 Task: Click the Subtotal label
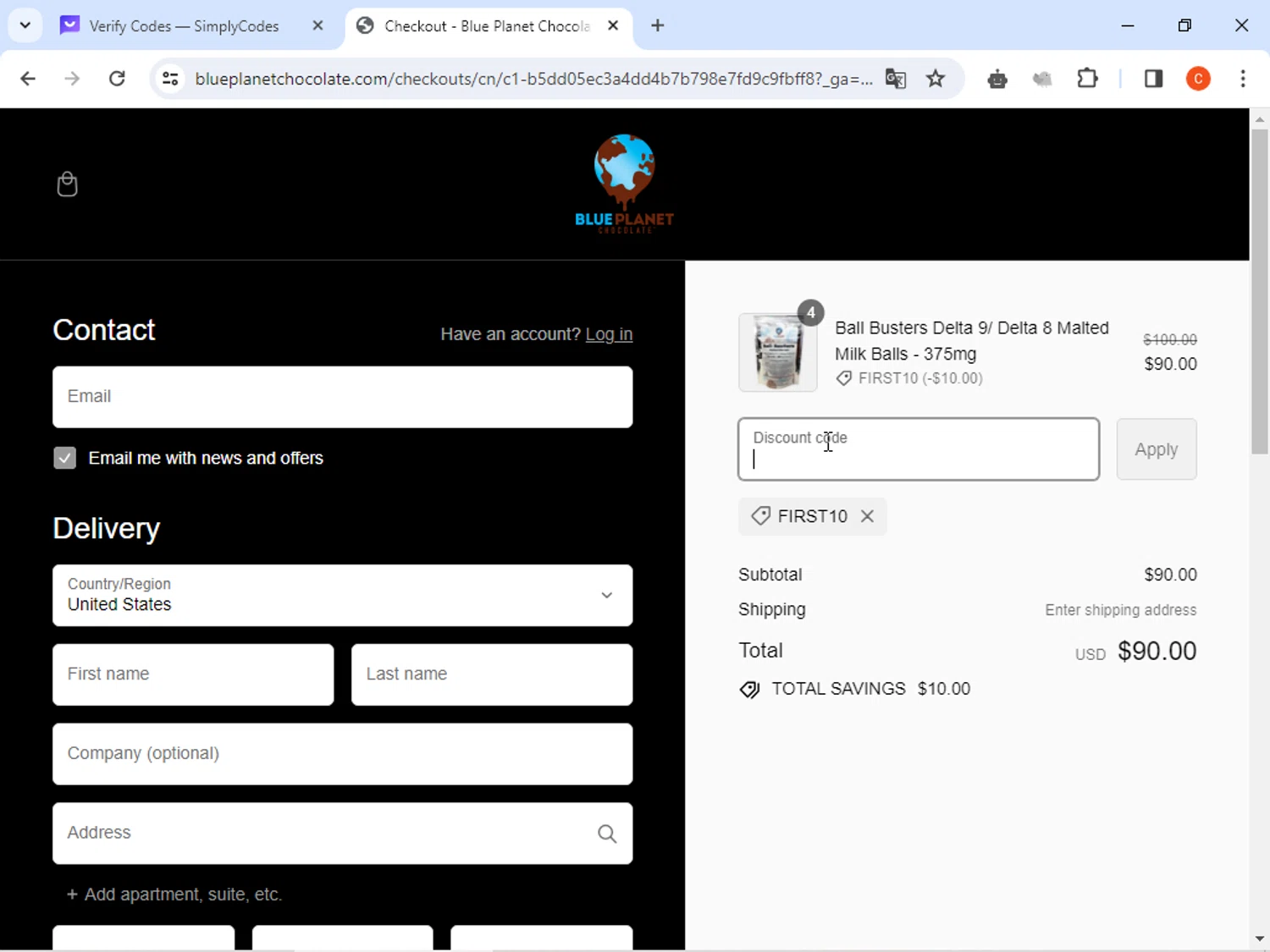[770, 575]
